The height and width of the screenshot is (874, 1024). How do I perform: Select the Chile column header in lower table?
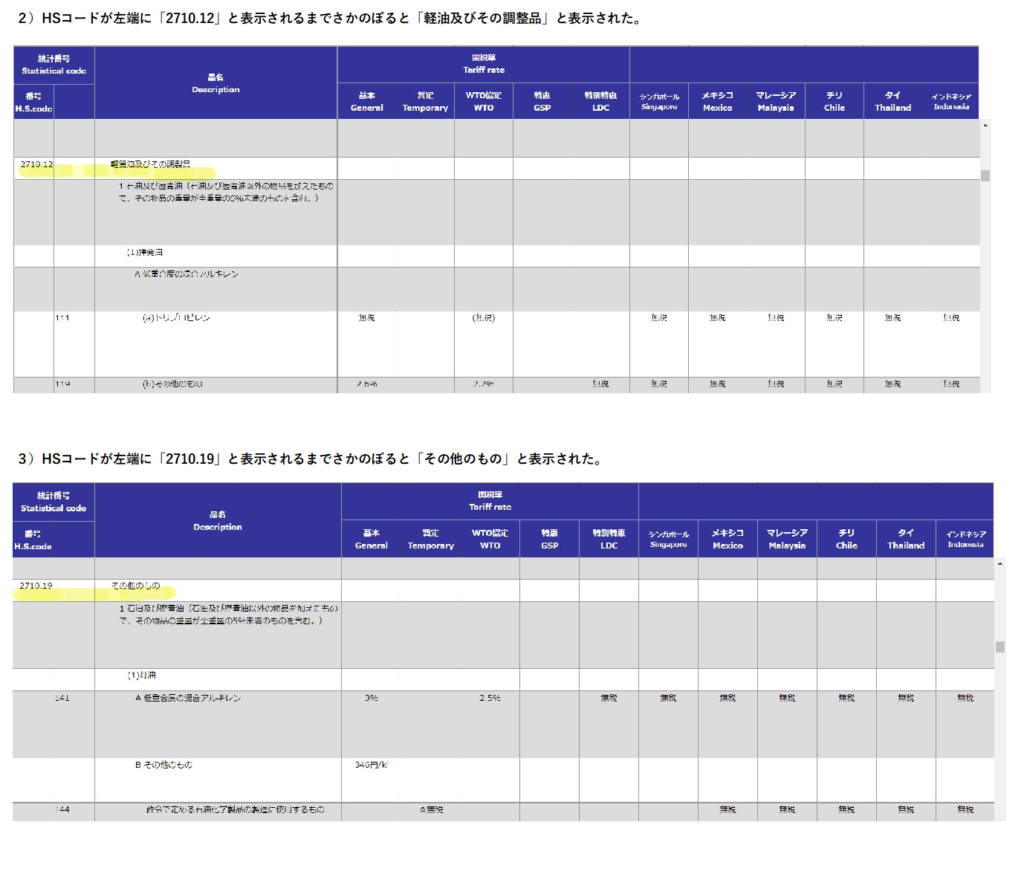pos(846,540)
